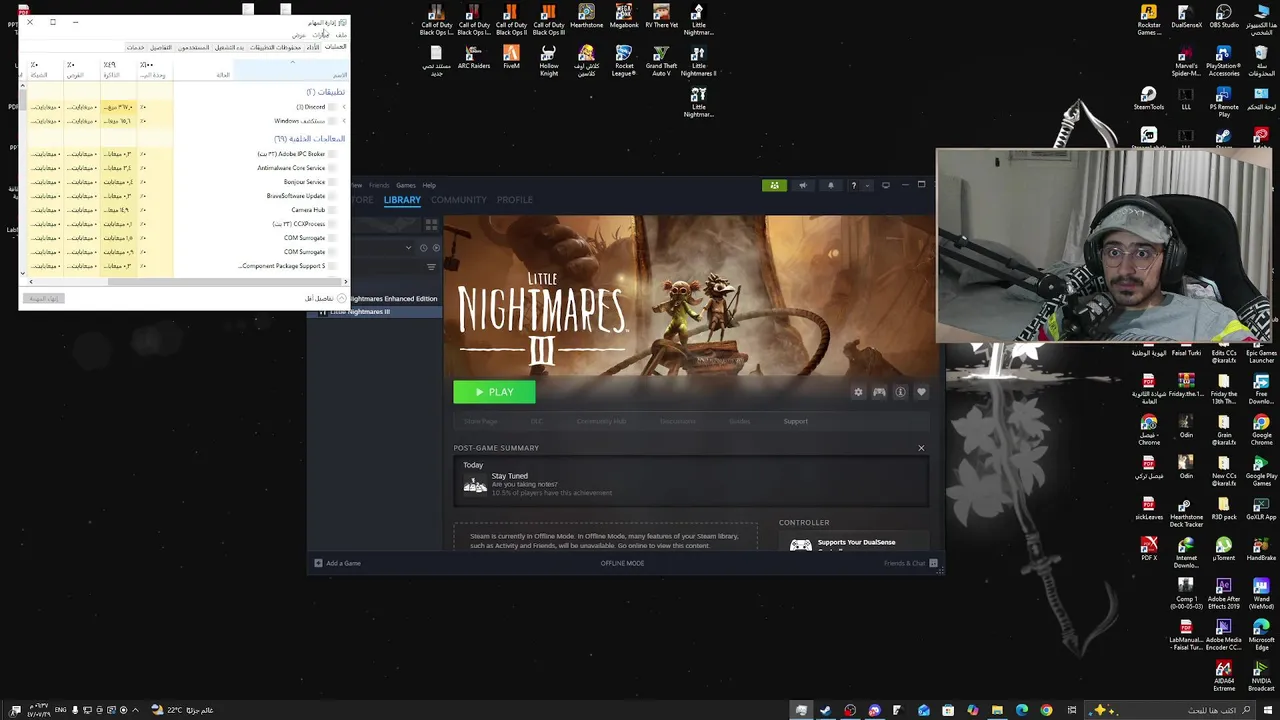Open FiveM desktop shortcut
Image resolution: width=1280 pixels, height=720 pixels.
(511, 57)
